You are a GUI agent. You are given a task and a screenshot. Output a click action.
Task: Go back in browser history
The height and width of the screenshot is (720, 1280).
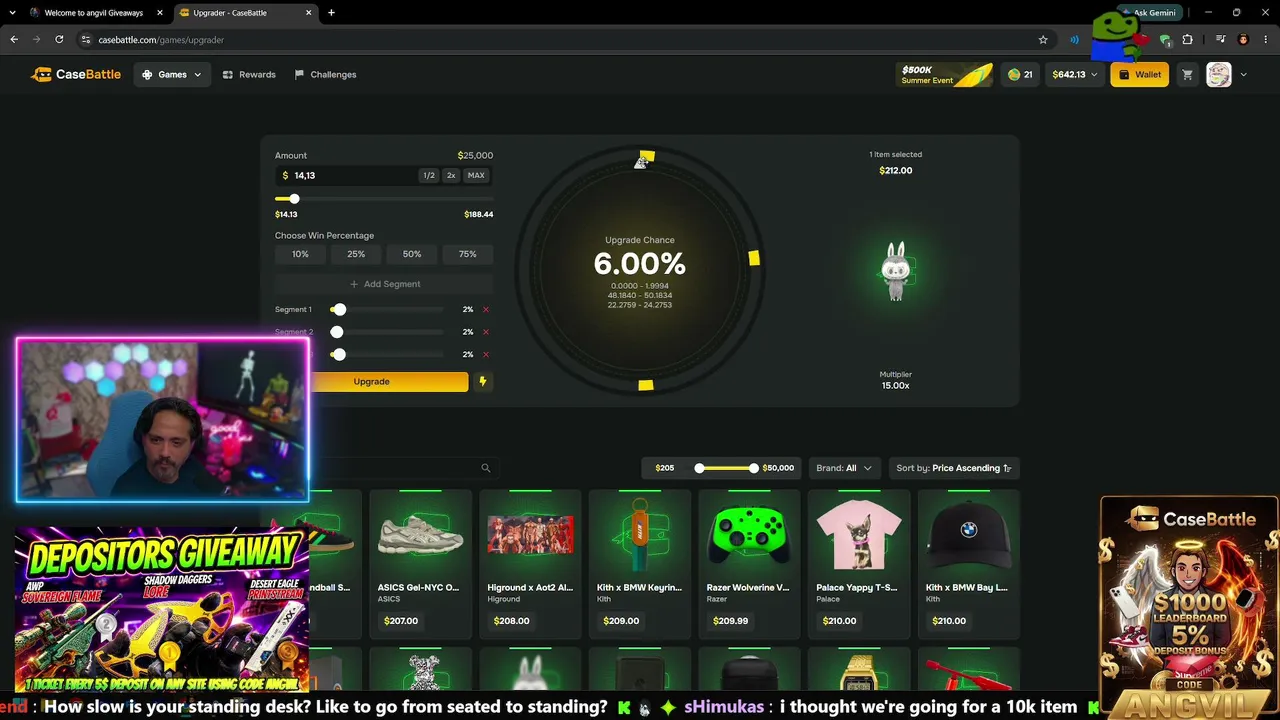(x=14, y=40)
